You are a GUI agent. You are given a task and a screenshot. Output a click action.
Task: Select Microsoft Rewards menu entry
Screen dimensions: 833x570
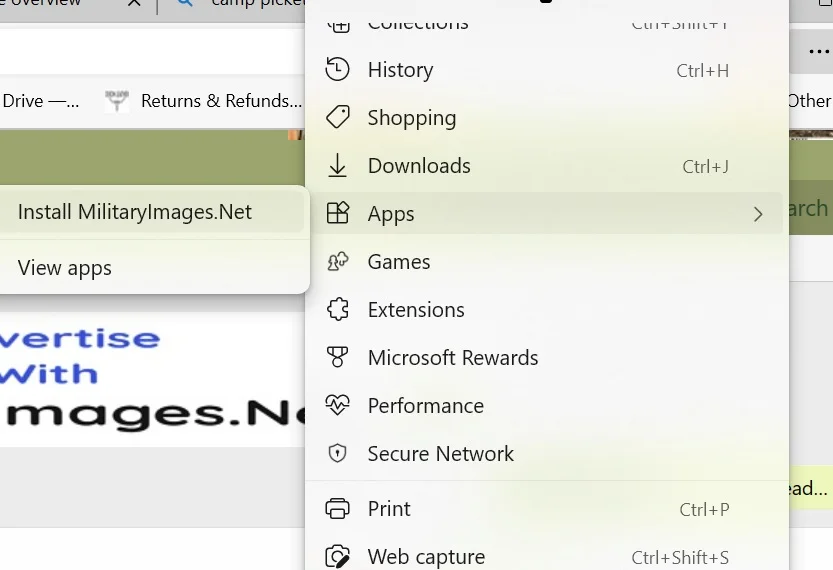point(547,358)
